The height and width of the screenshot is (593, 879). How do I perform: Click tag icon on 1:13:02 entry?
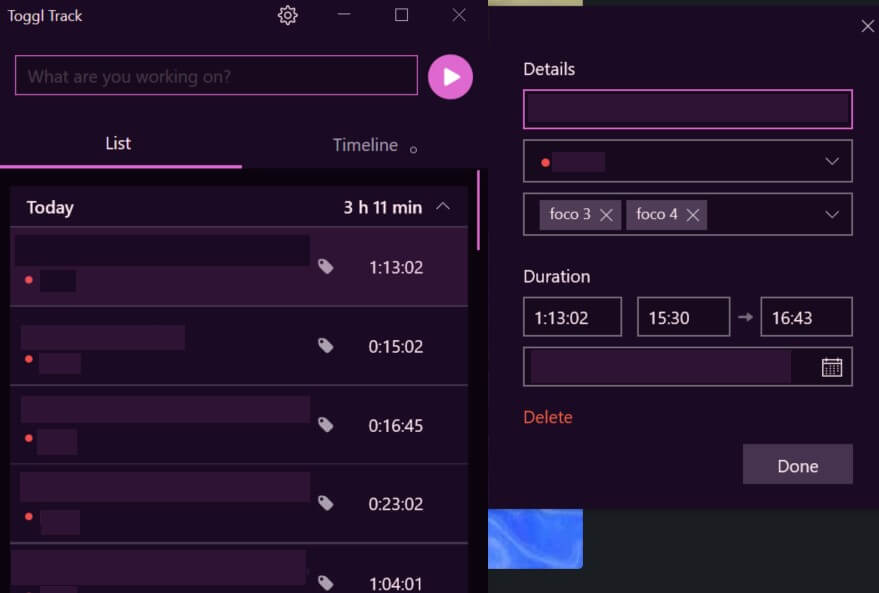point(326,266)
